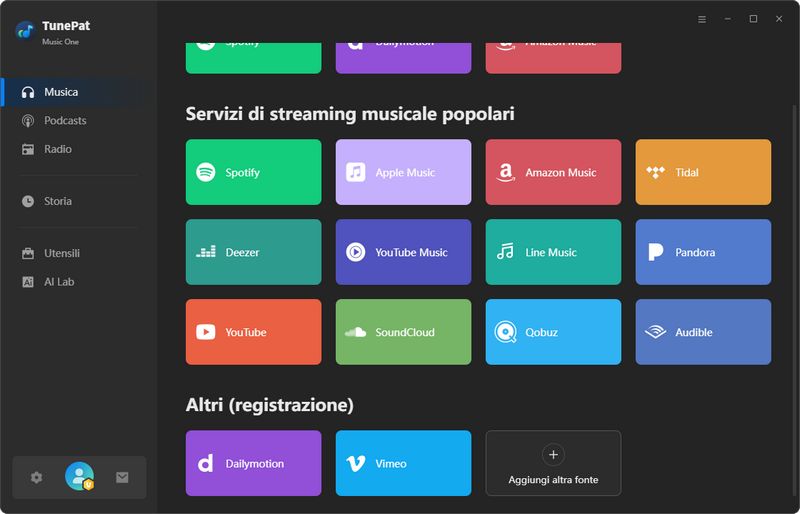Image resolution: width=800 pixels, height=514 pixels.
Task: Open the hamburger menu in title bar
Action: [702, 19]
